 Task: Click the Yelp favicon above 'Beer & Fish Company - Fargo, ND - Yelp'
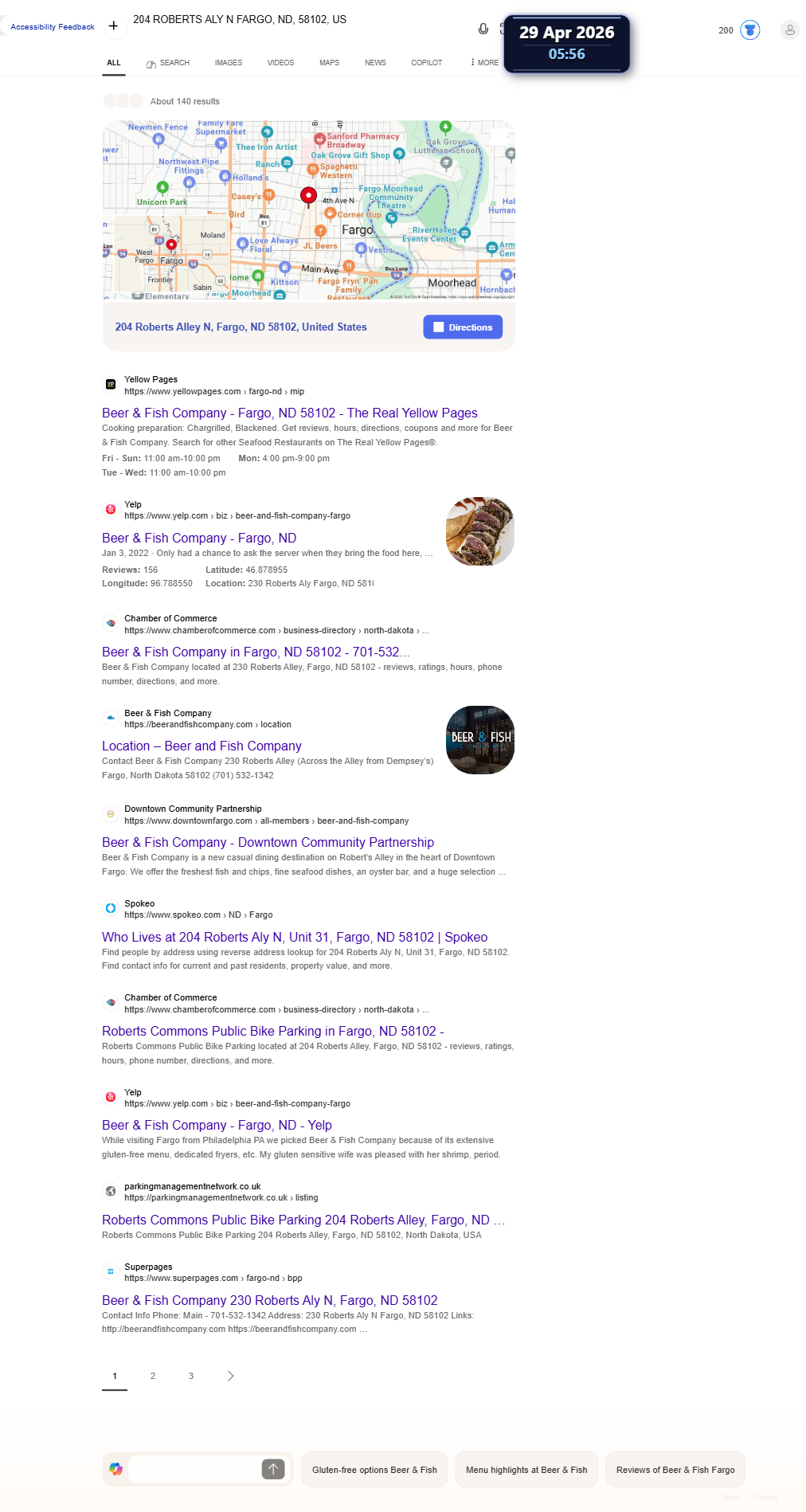click(111, 1097)
